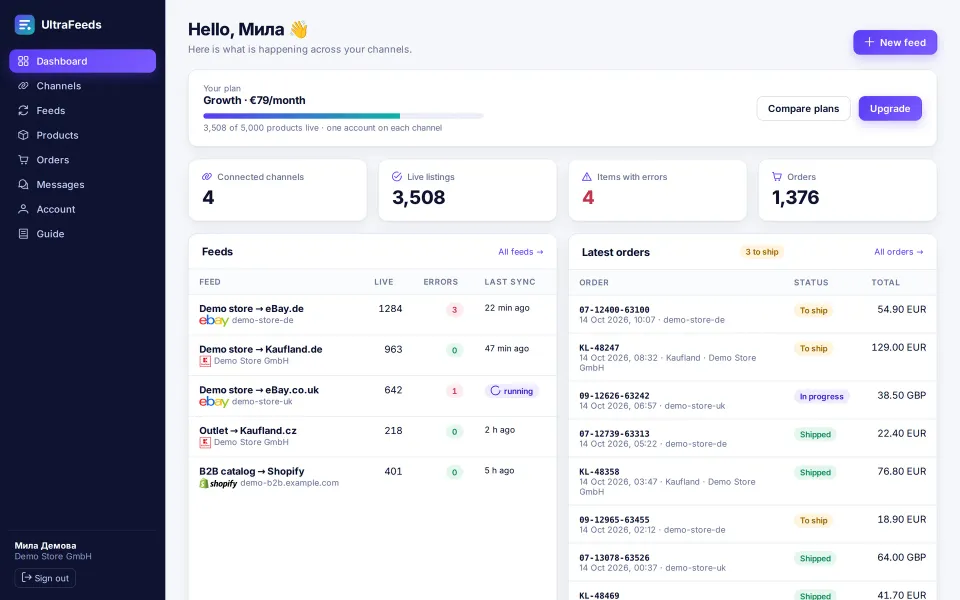This screenshot has width=960, height=600.
Task: Click the plan usage progress bar
Action: (343, 116)
